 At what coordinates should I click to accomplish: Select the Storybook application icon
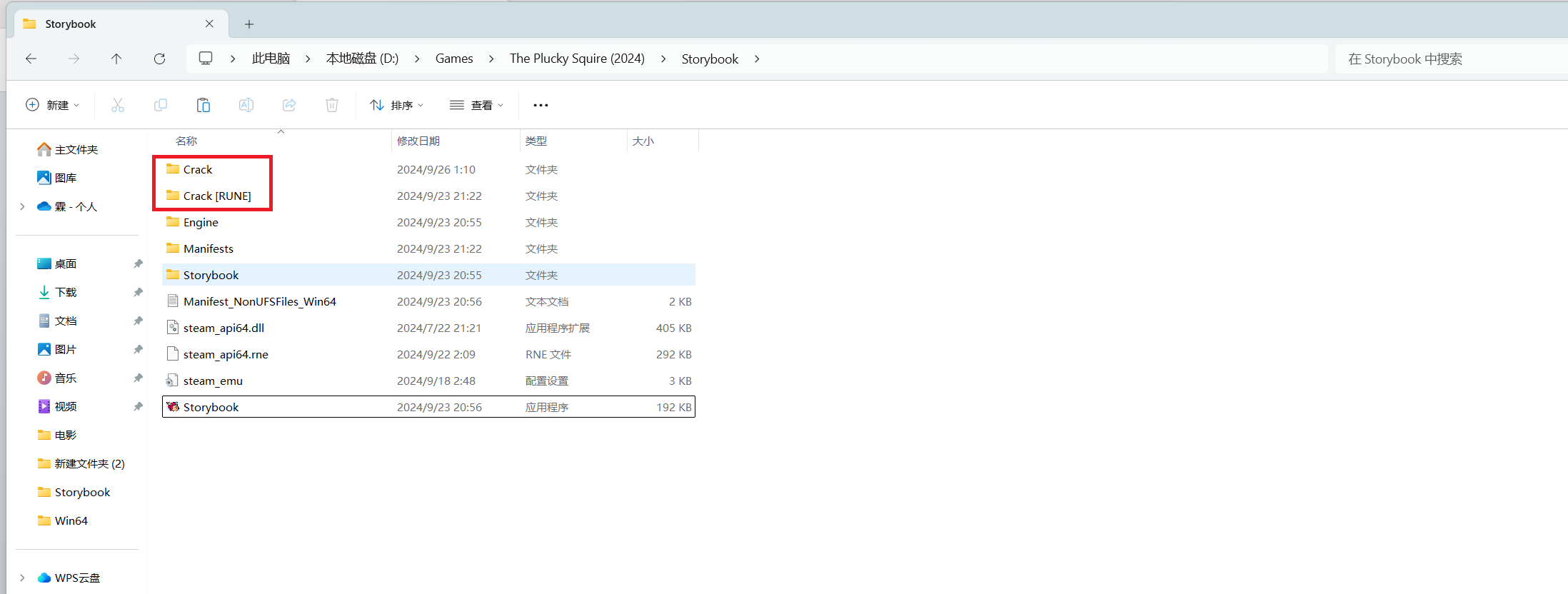[173, 407]
